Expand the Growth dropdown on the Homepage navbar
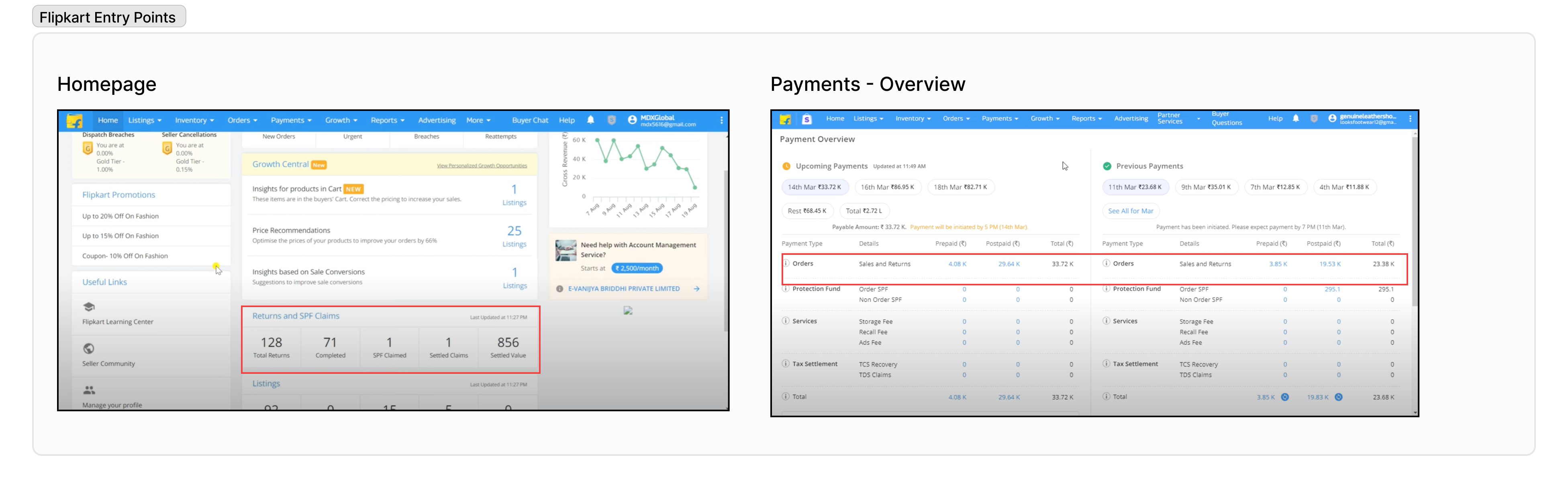 pyautogui.click(x=341, y=120)
